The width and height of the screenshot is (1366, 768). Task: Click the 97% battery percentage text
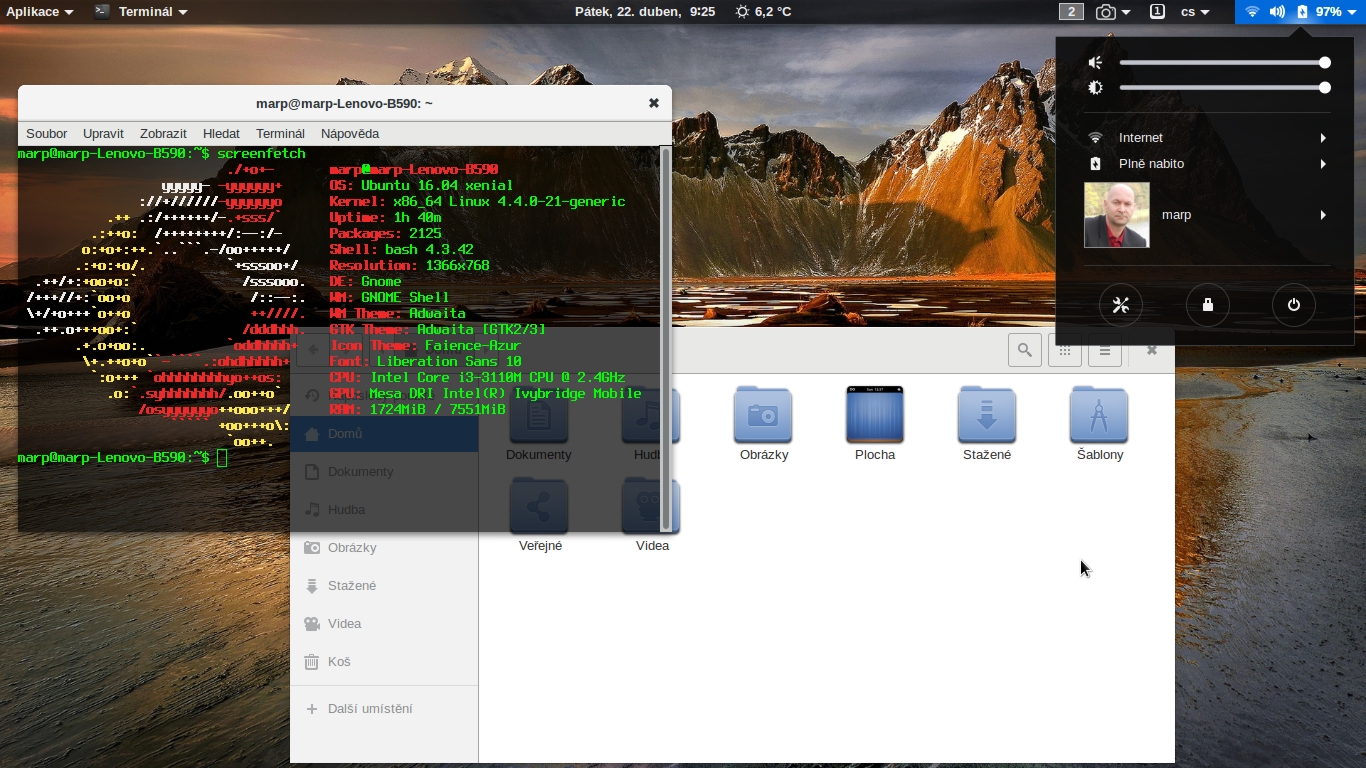(x=1328, y=12)
